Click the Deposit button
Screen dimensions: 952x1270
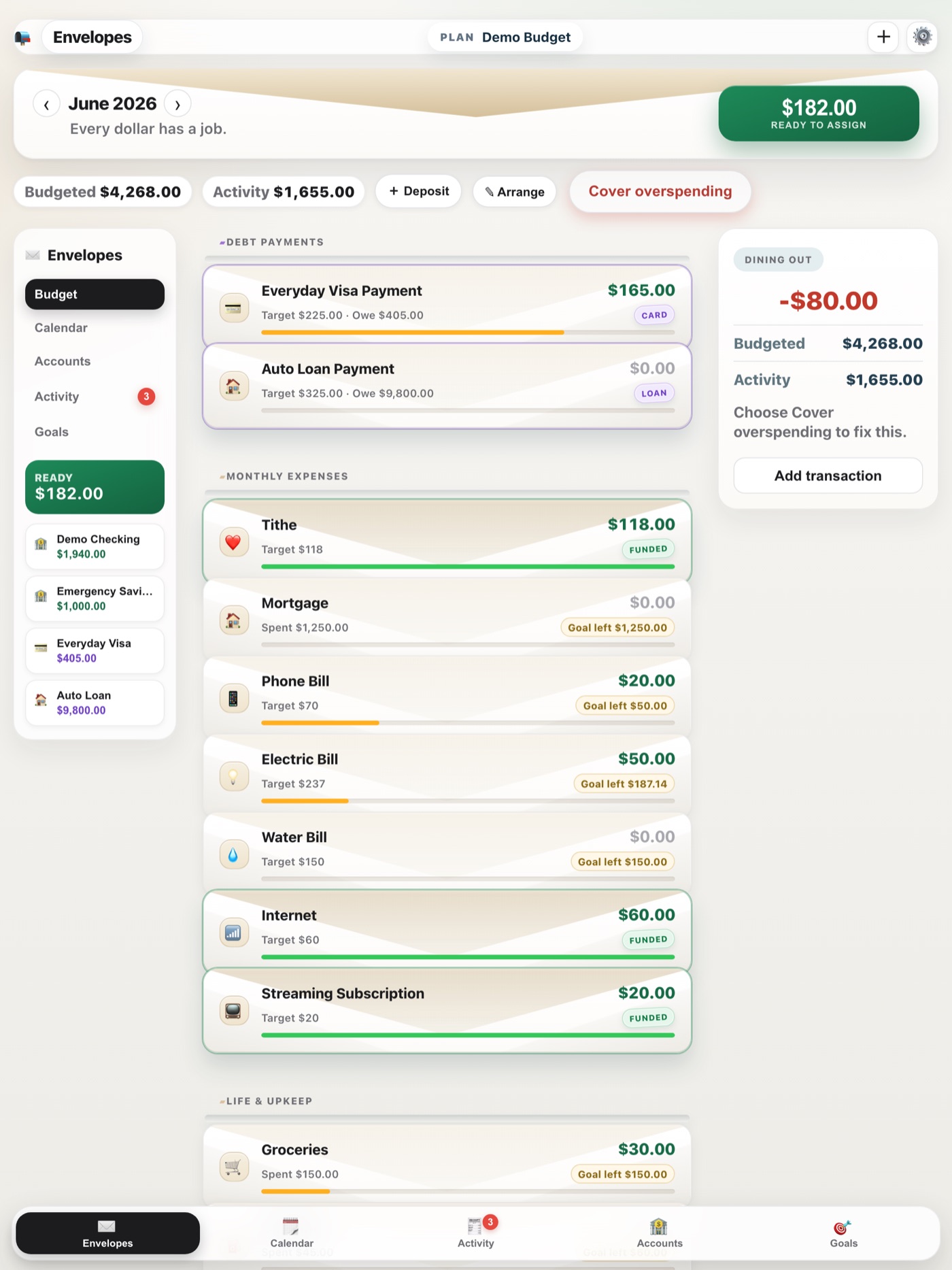(x=419, y=191)
